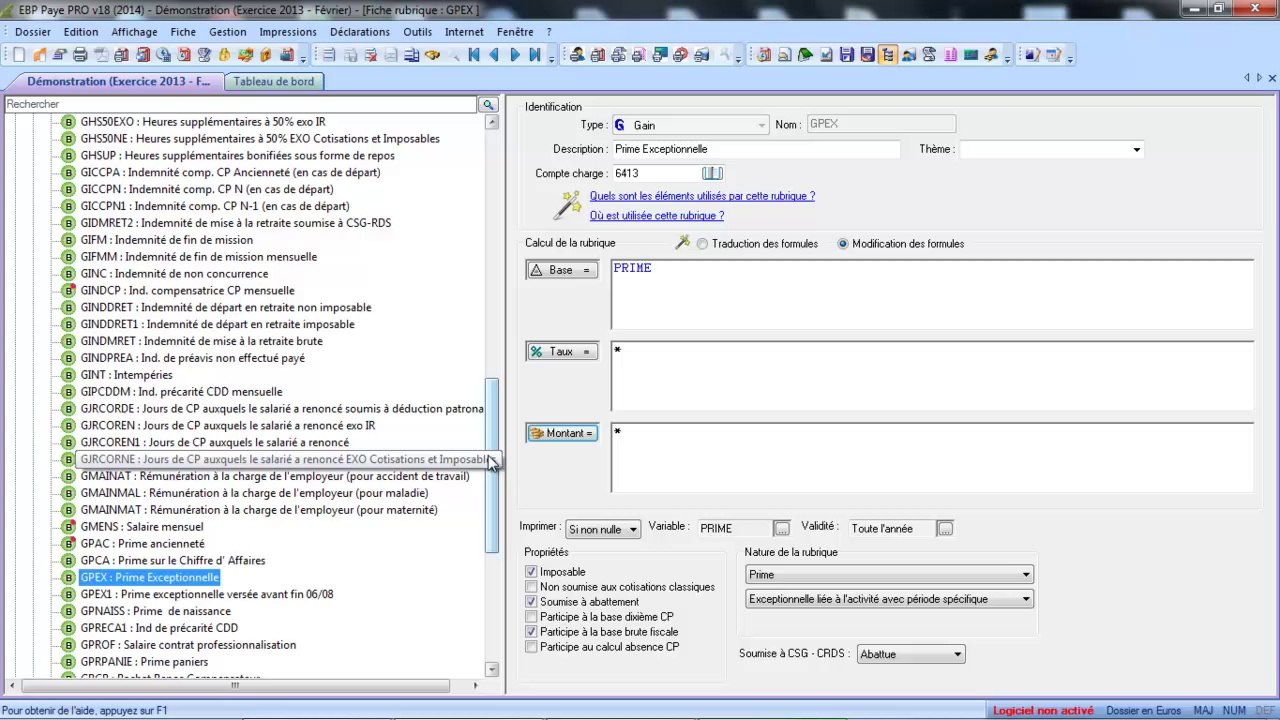This screenshot has height=720, width=1280.
Task: Click the Base formula text area containing PRIME
Action: coord(932,294)
